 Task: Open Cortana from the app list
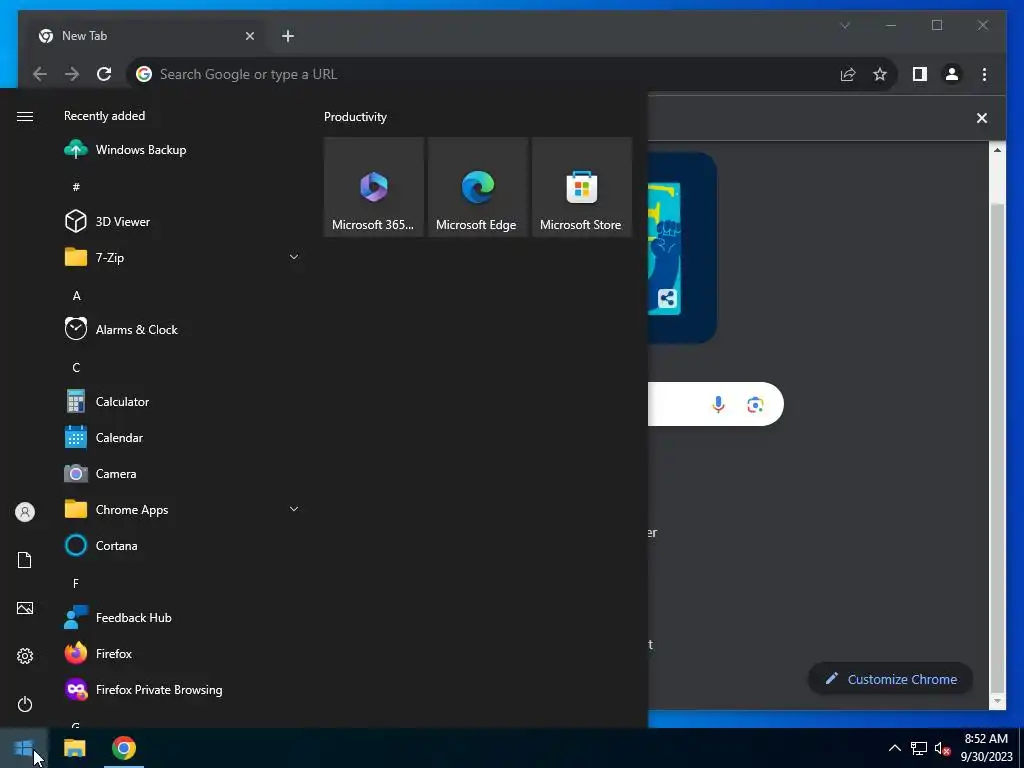[x=182, y=545]
